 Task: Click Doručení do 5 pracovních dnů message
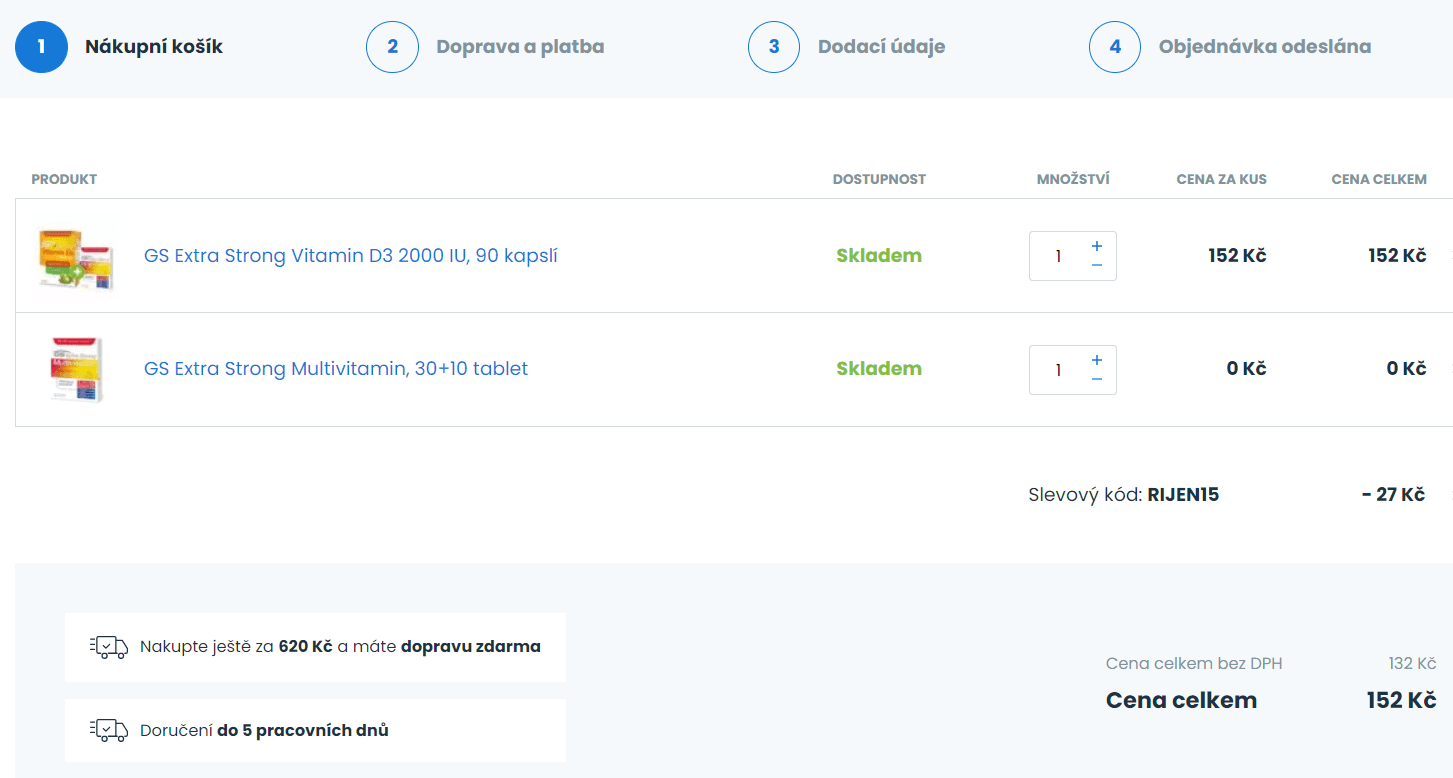(264, 731)
